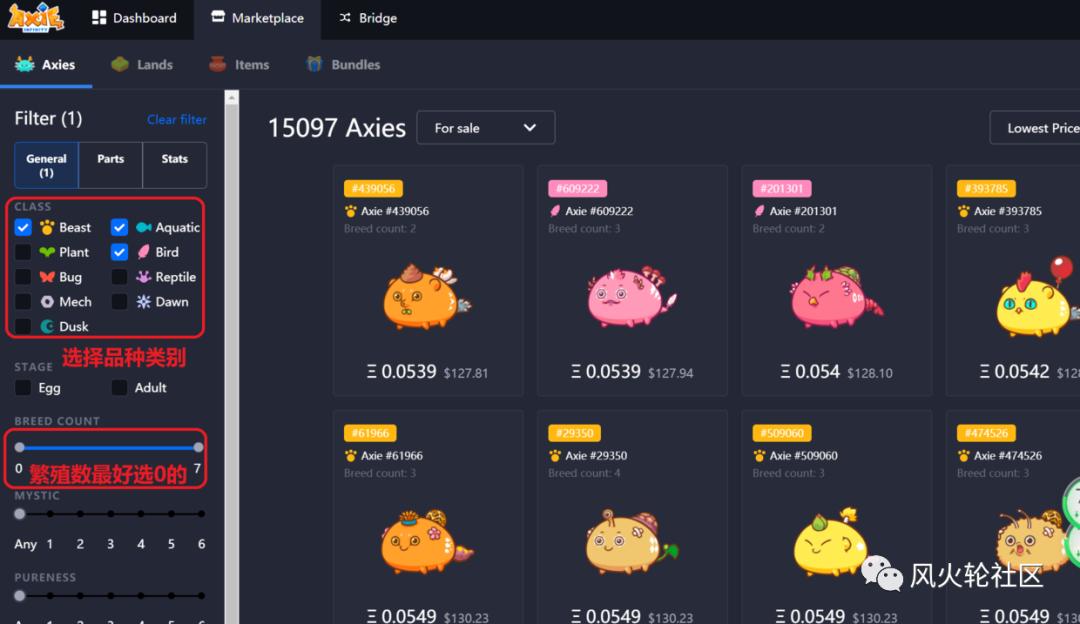1080x624 pixels.
Task: Enable the Mech class checkbox
Action: pos(23,302)
